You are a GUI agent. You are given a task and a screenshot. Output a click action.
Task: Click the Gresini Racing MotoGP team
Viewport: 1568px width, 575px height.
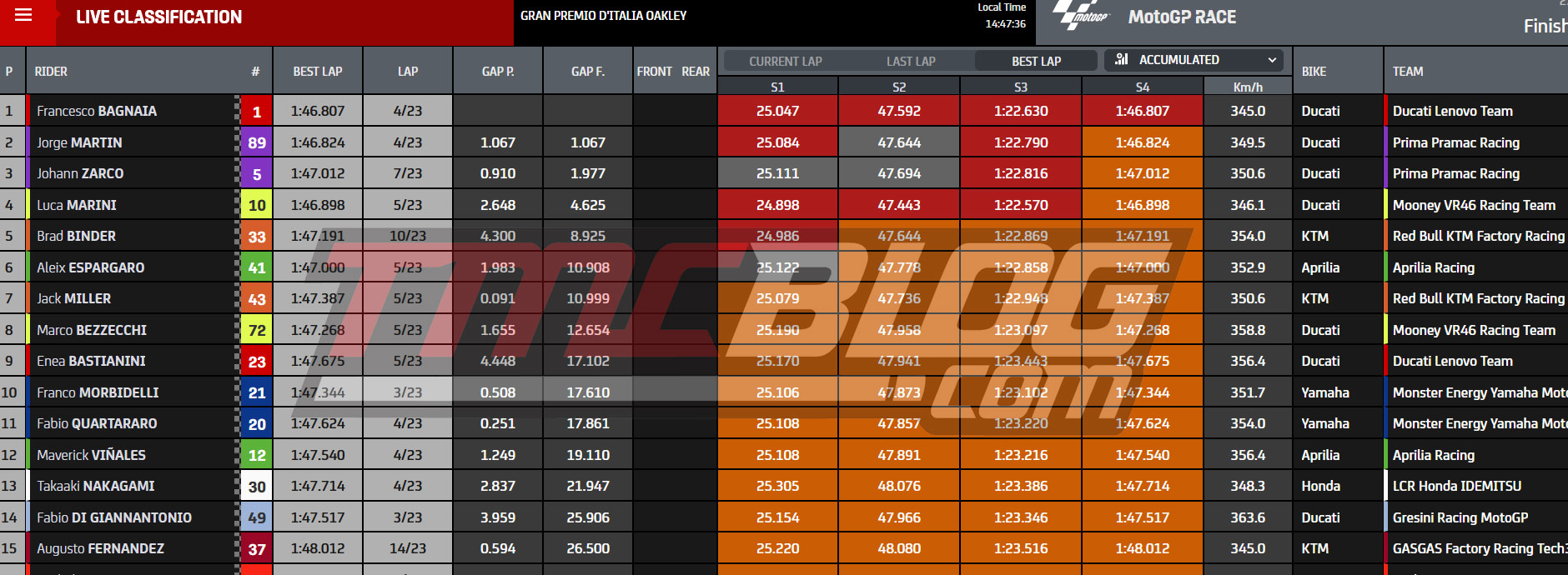pos(1460,517)
